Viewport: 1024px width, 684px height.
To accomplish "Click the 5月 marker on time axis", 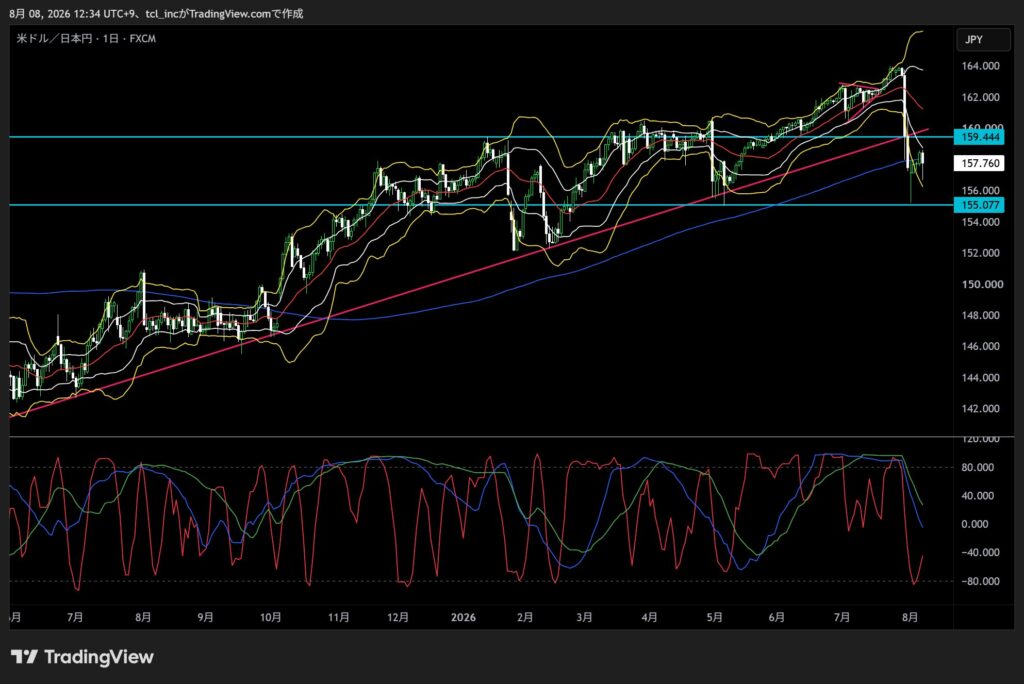I will click(x=714, y=617).
